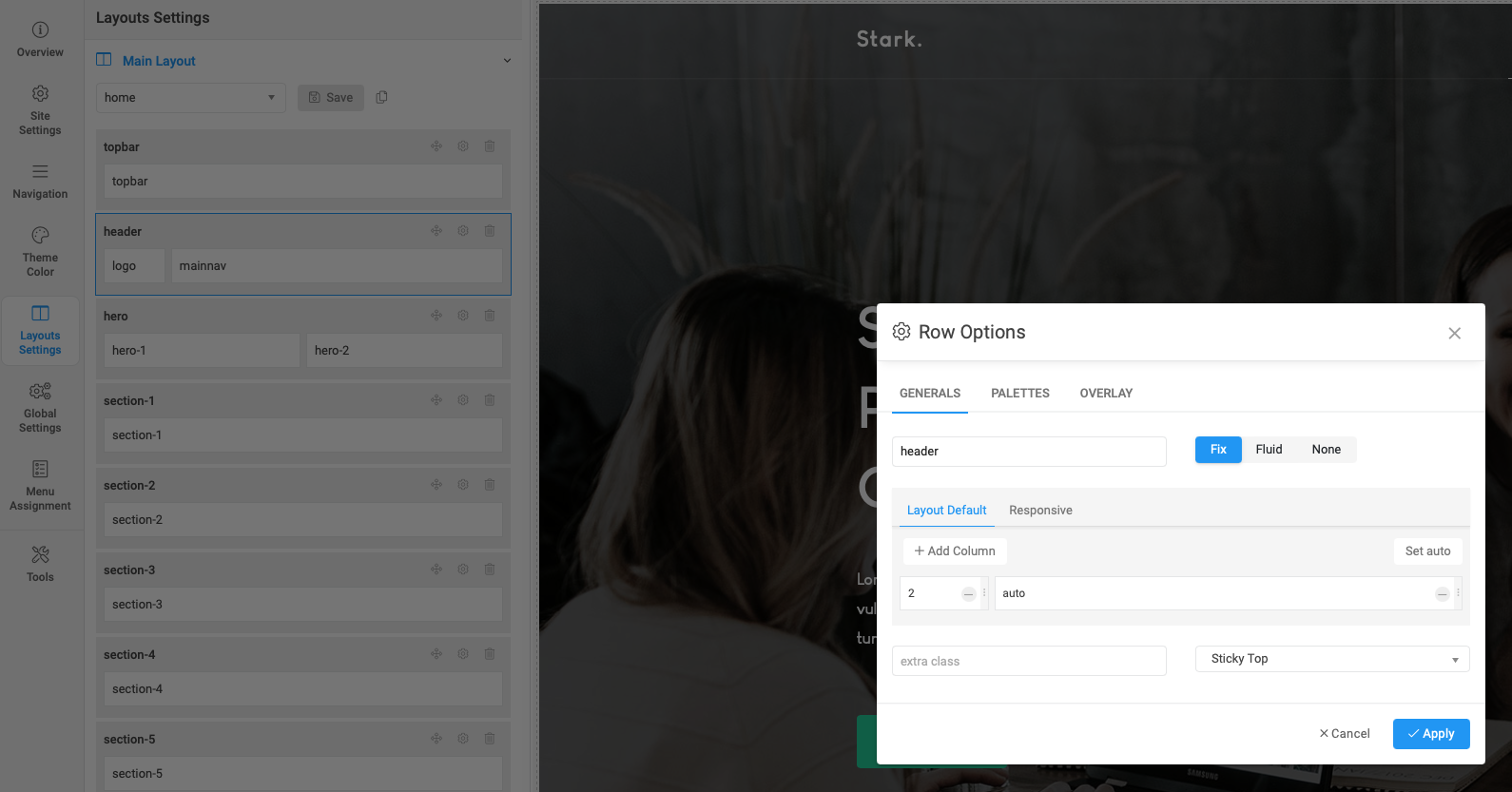Open Menu Assignment in the sidebar
This screenshot has width=1512, height=792.
(40, 486)
